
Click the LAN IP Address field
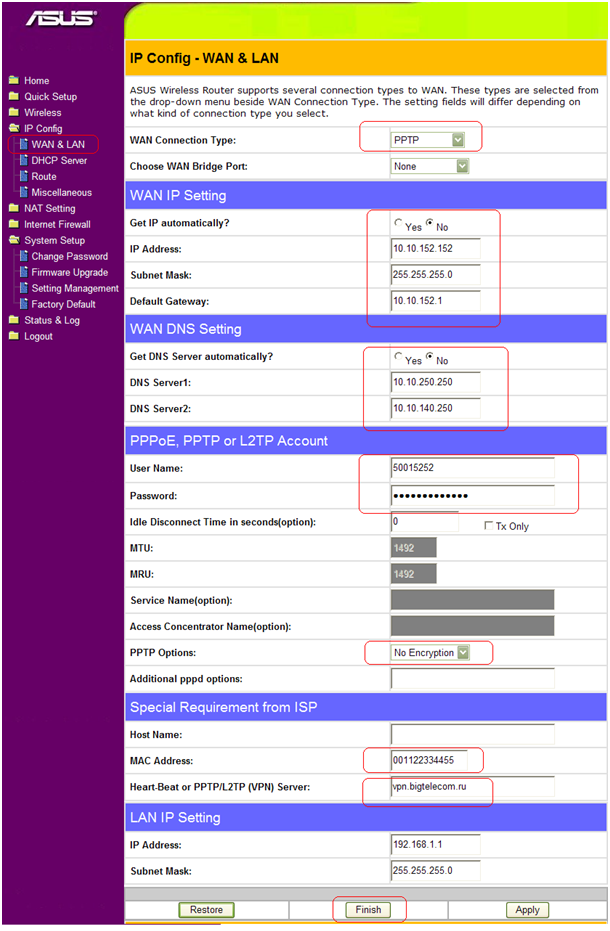(435, 845)
